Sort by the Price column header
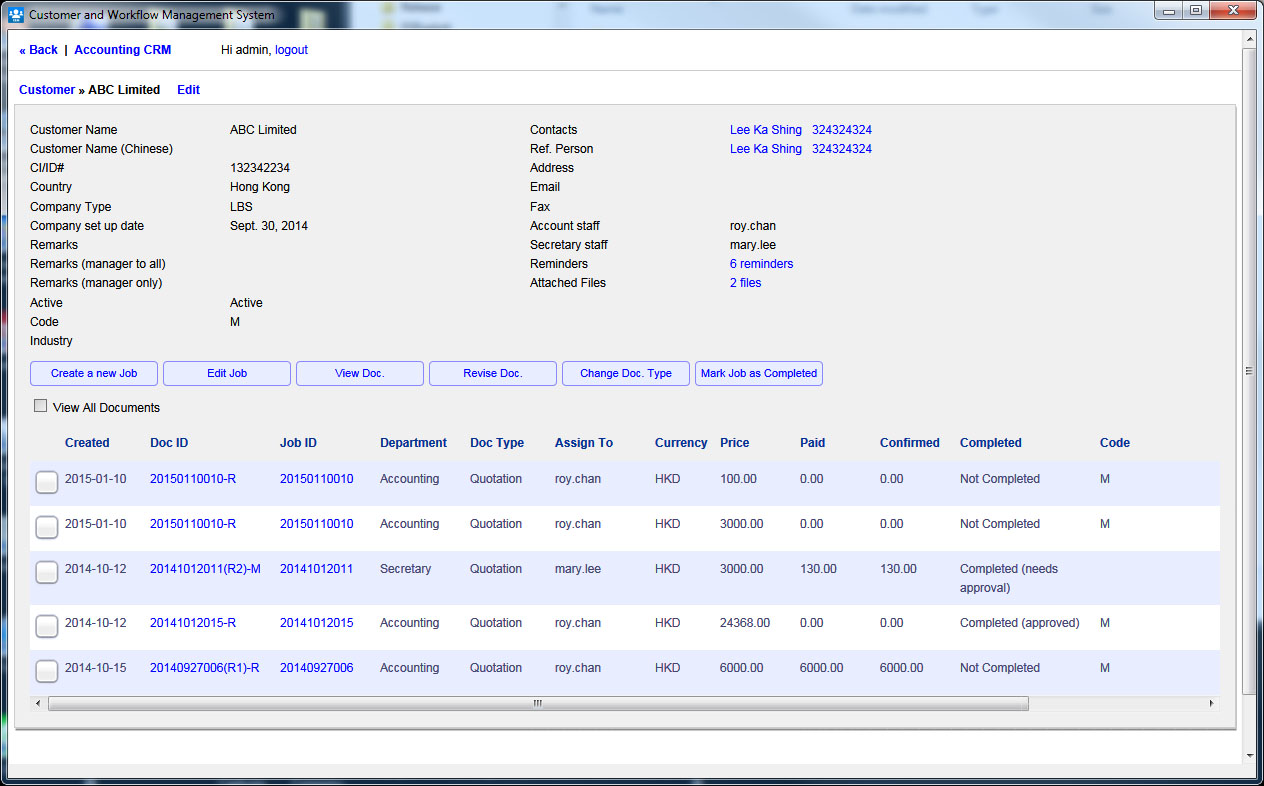The image size is (1264, 786). [734, 443]
